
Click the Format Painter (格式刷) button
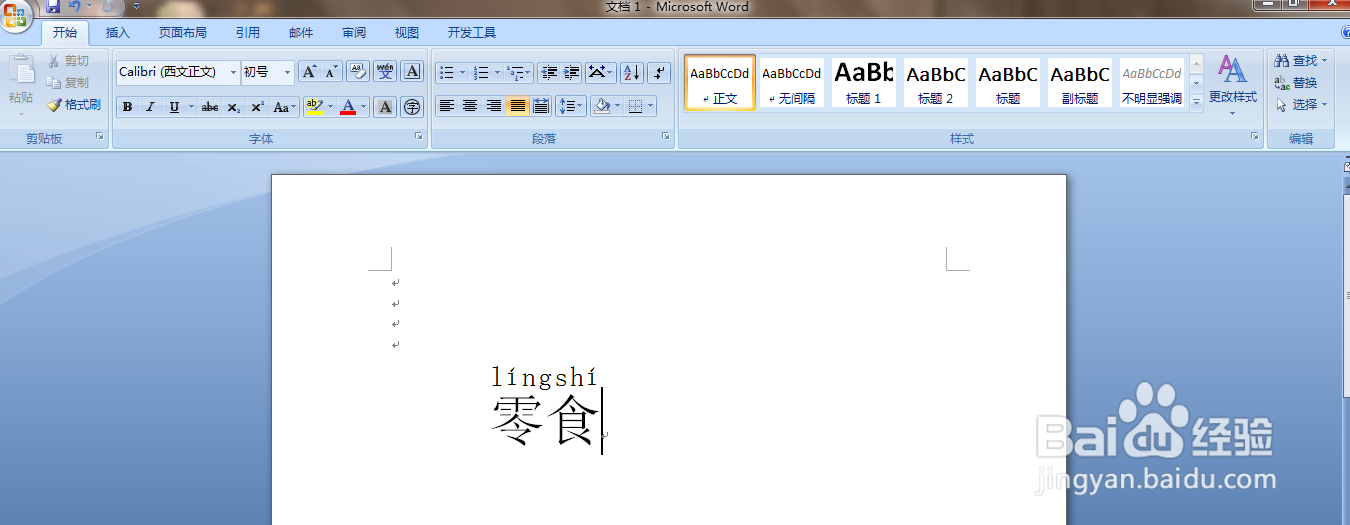click(74, 104)
